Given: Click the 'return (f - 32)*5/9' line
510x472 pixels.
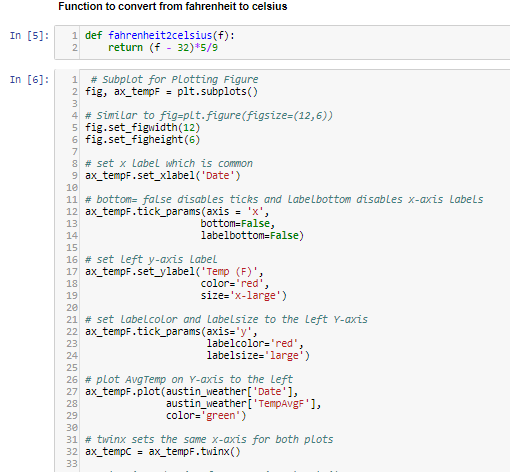Looking at the screenshot, I should (x=163, y=47).
